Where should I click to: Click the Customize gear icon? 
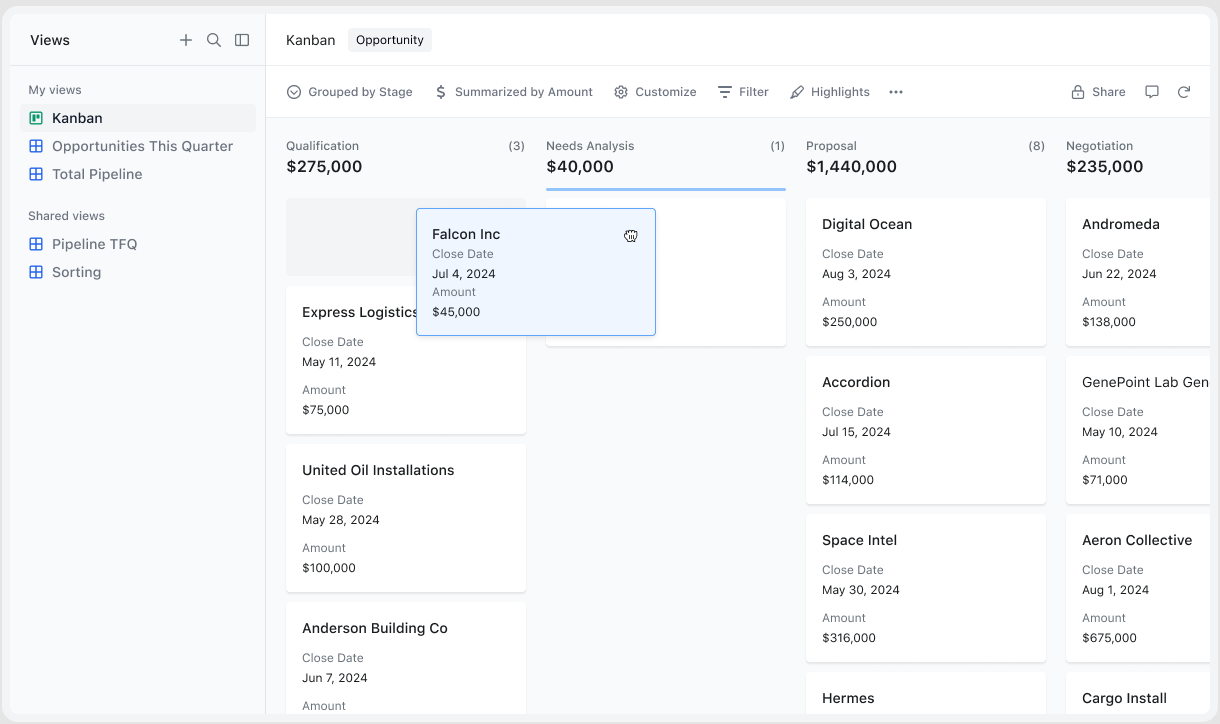(x=621, y=92)
